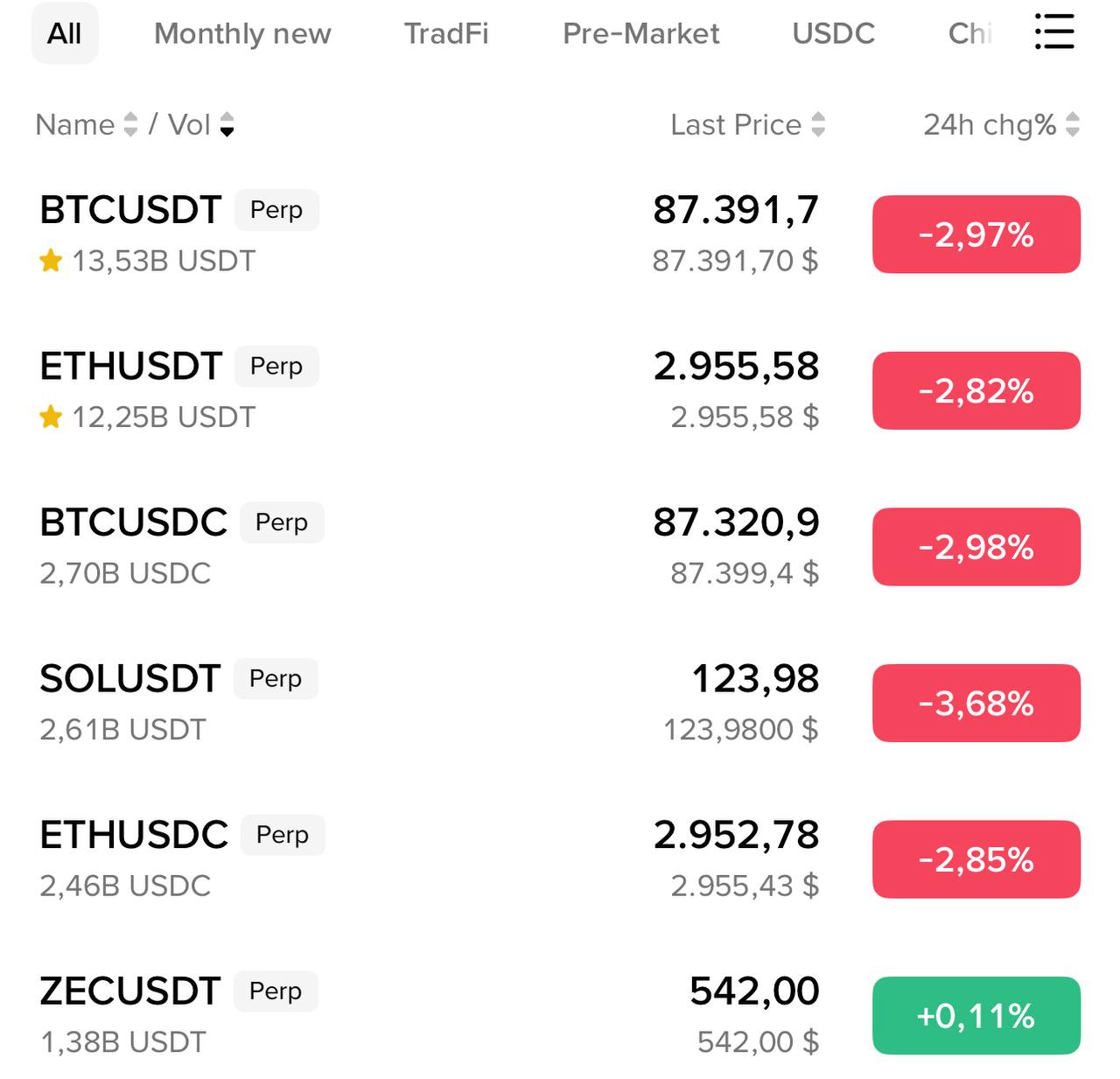Select the TradFi tab
The height and width of the screenshot is (1079, 1120).
[x=446, y=33]
